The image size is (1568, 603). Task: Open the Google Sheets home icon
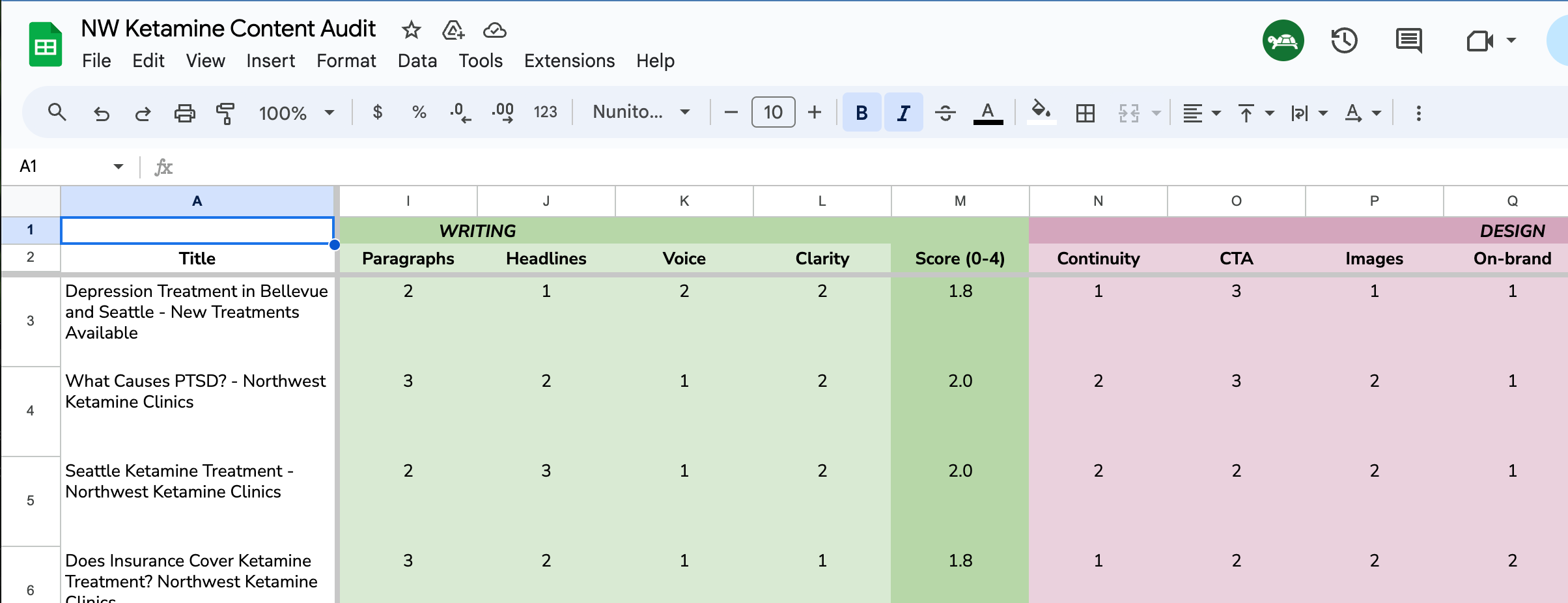(x=46, y=44)
